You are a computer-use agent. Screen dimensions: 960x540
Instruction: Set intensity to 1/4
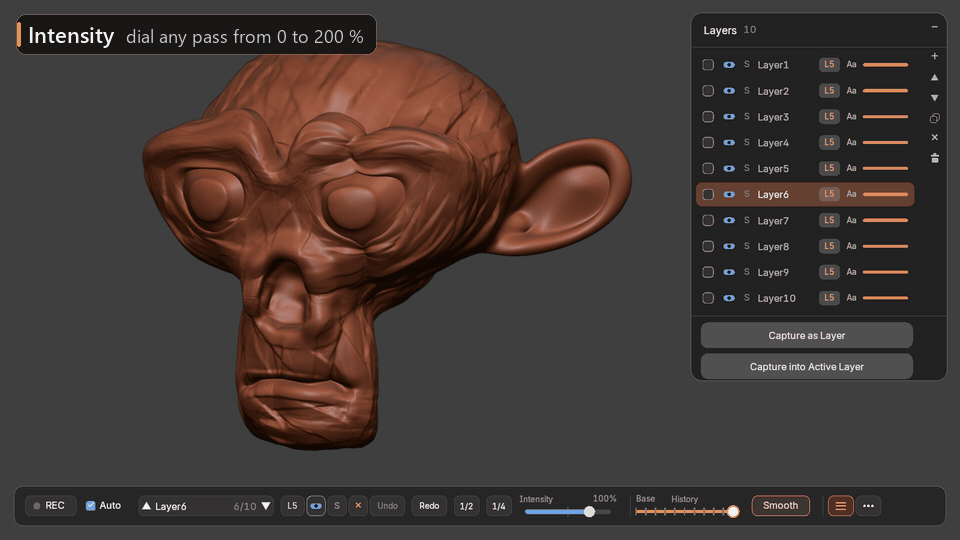(x=498, y=506)
